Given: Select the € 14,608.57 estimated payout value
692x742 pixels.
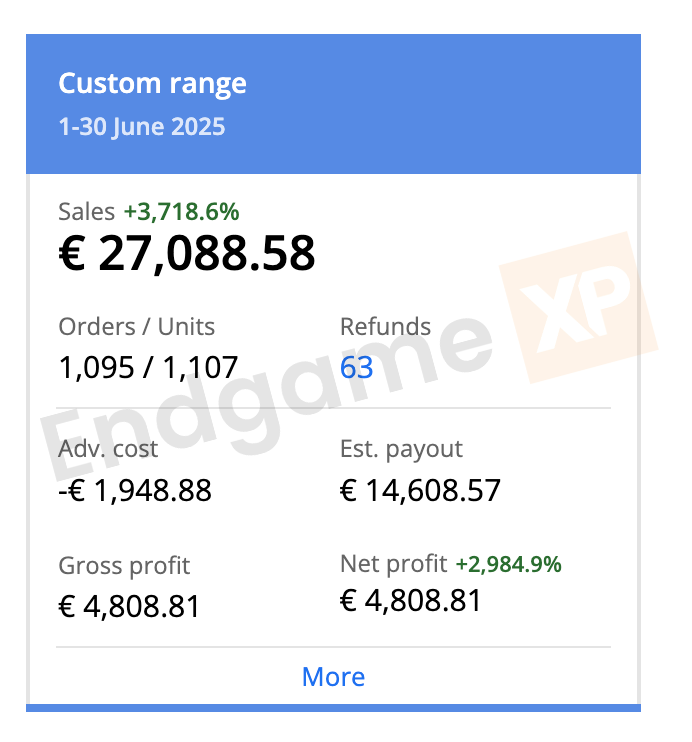Looking at the screenshot, I should point(420,490).
